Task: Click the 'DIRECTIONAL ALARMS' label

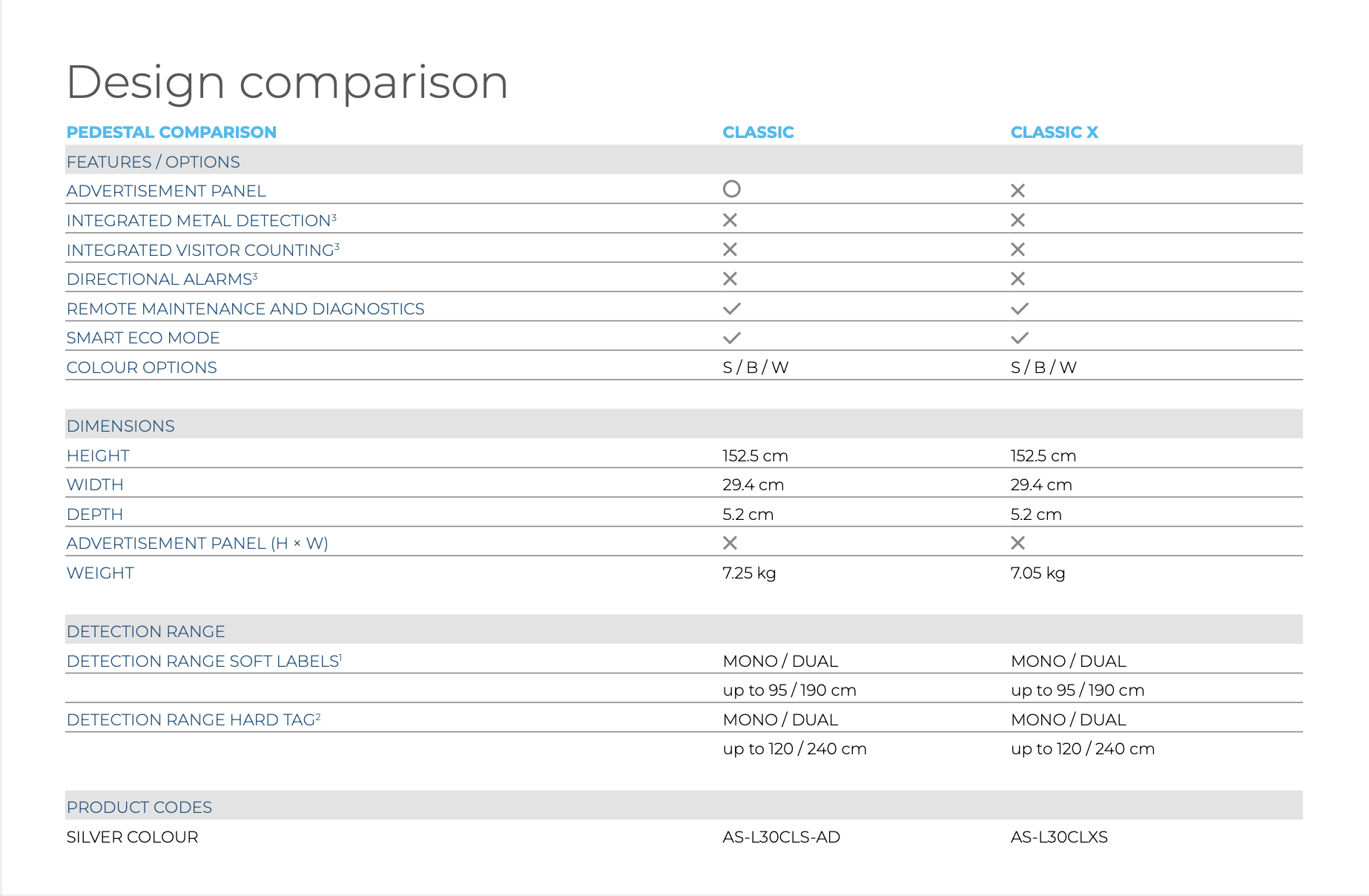Action: click(x=162, y=279)
